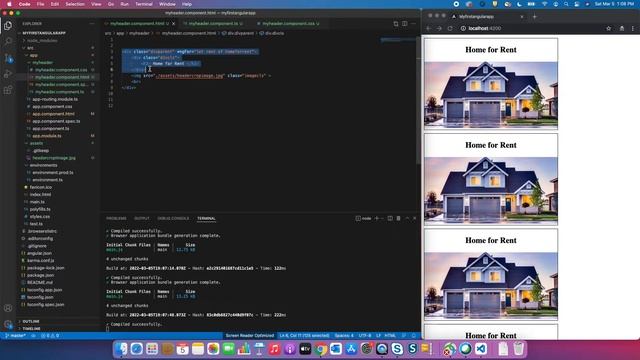Maximize the terminal panel with the up chevron
The width and height of the screenshot is (640, 360).
click(x=407, y=218)
